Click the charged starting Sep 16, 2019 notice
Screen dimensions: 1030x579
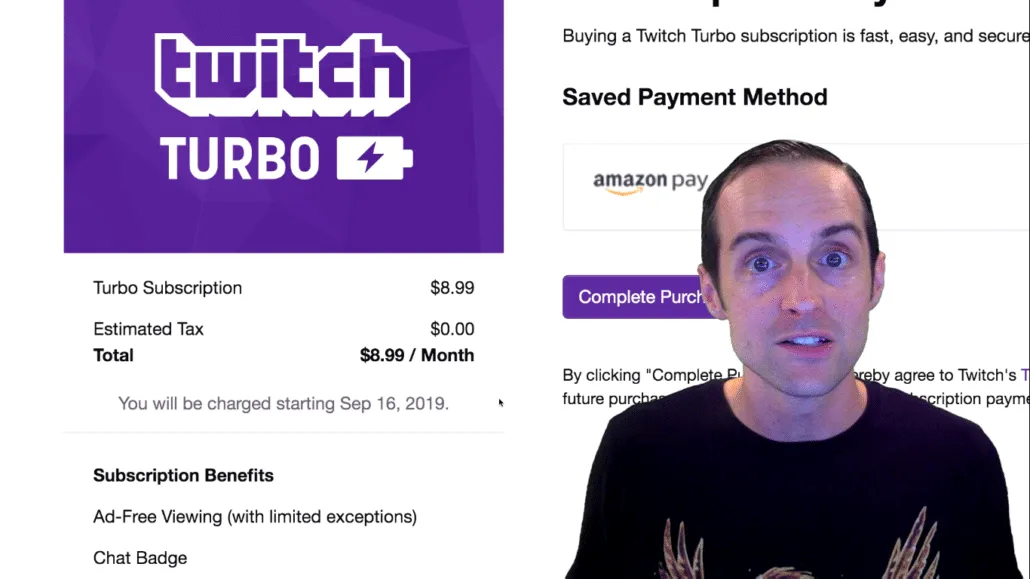[x=283, y=404]
